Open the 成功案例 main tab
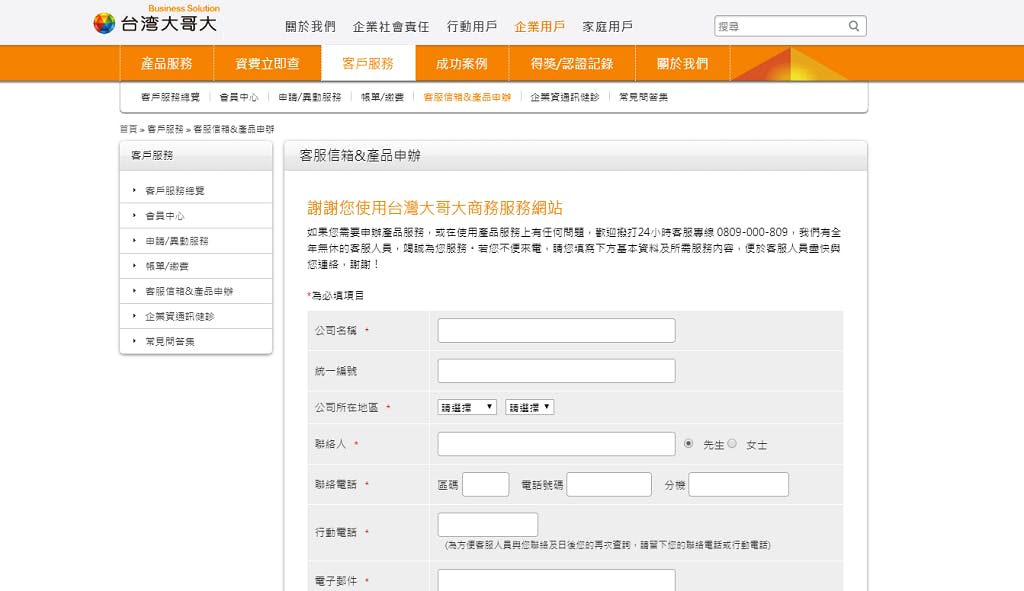The width and height of the screenshot is (1024, 591). tap(462, 63)
